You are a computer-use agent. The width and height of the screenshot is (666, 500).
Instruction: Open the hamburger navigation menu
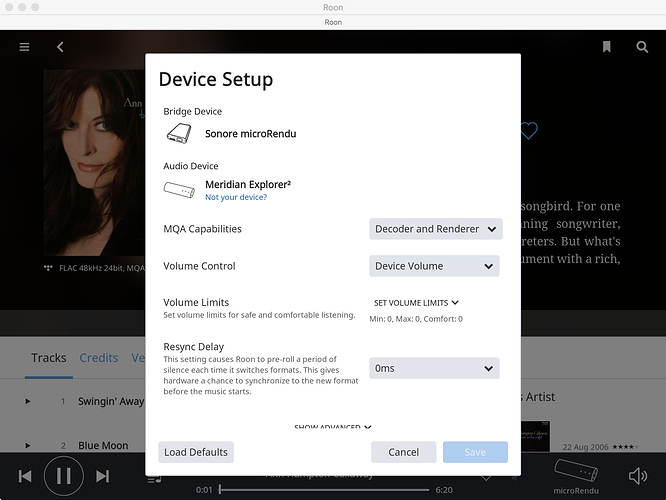click(24, 47)
